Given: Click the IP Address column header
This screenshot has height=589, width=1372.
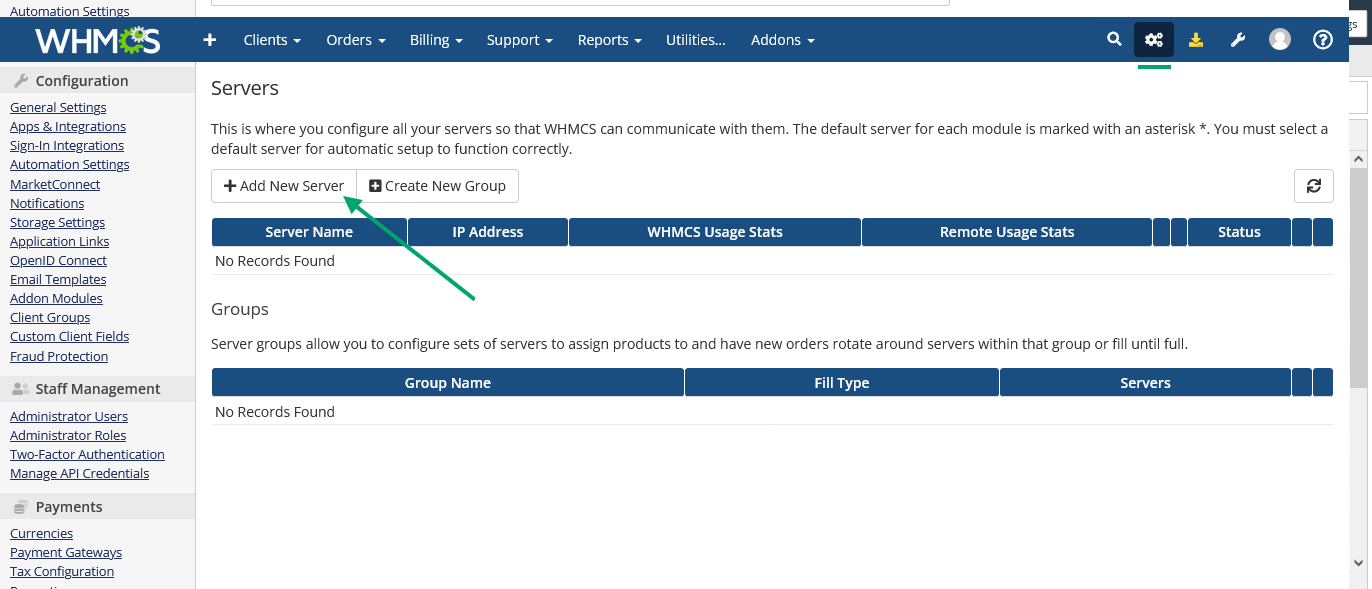Looking at the screenshot, I should click(488, 232).
